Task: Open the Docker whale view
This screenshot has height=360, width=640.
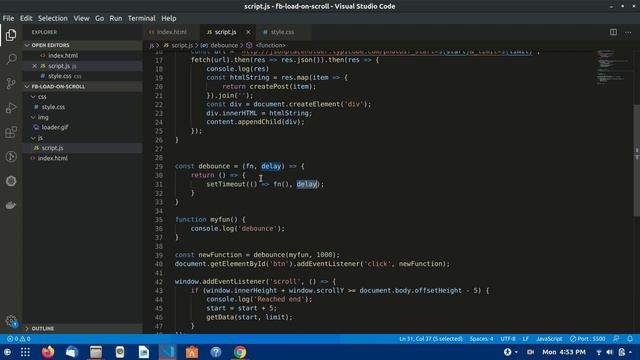Action: coord(11,205)
